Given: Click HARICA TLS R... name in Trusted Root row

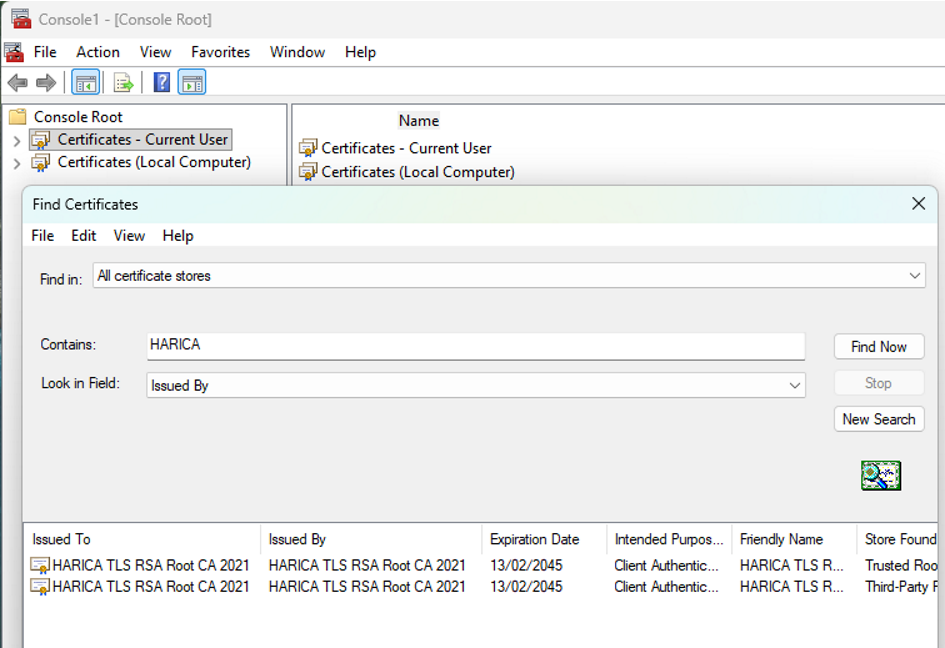Looking at the screenshot, I should [791, 565].
